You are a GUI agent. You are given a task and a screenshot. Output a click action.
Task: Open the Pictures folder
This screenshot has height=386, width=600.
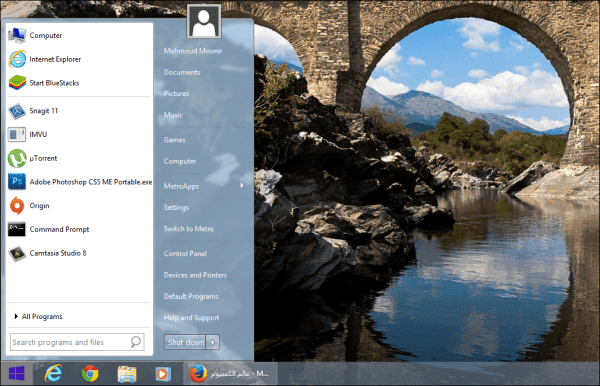(176, 94)
